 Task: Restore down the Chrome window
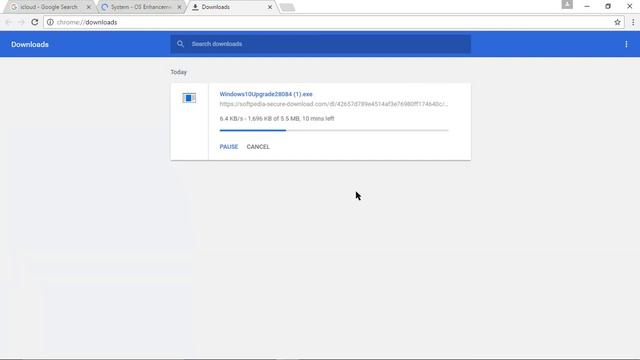tap(608, 6)
